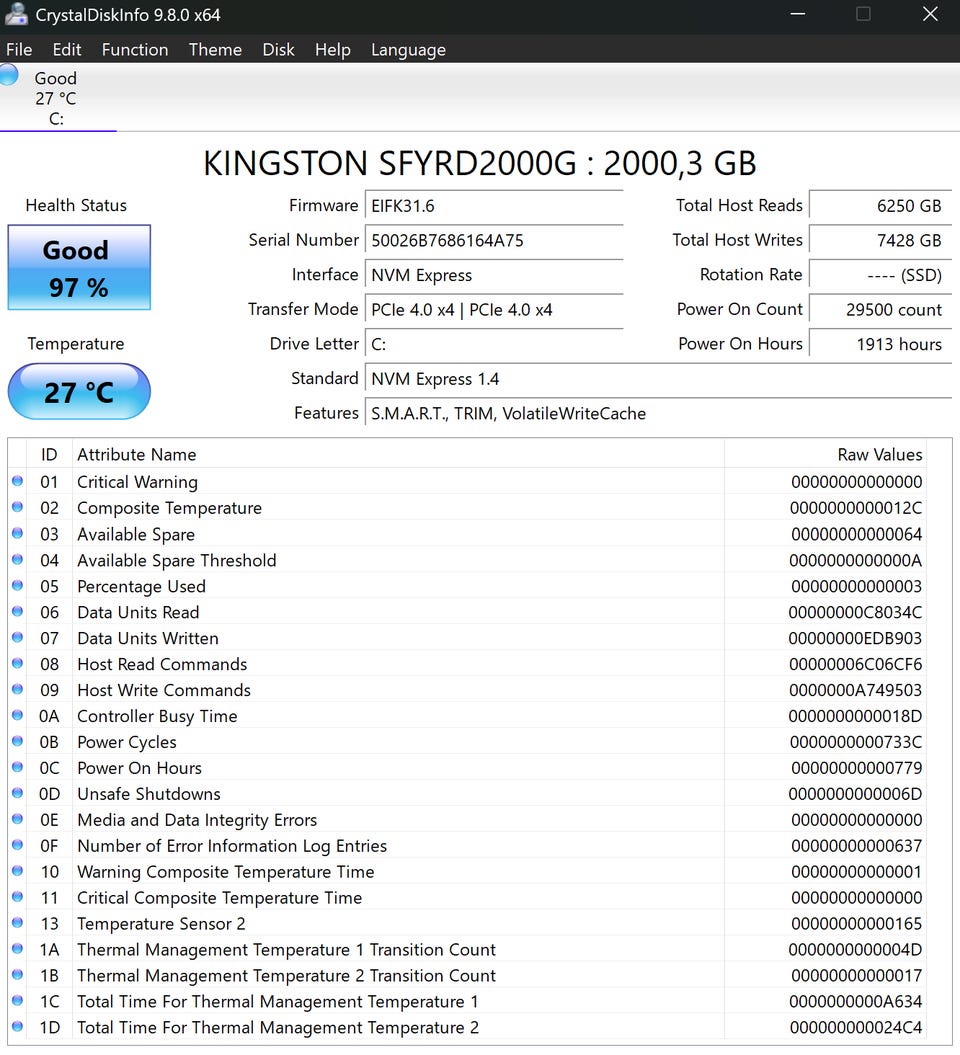960x1055 pixels.
Task: Open the Disk menu
Action: click(x=278, y=50)
